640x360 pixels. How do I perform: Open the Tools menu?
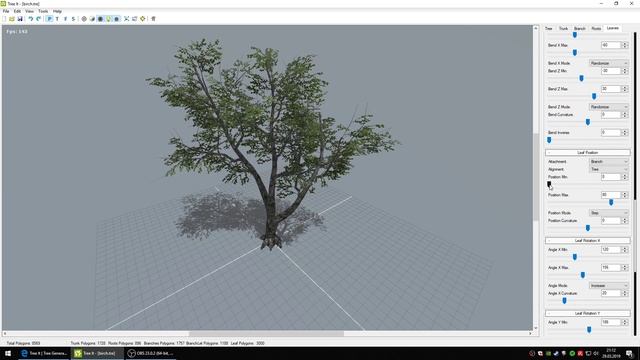point(43,11)
